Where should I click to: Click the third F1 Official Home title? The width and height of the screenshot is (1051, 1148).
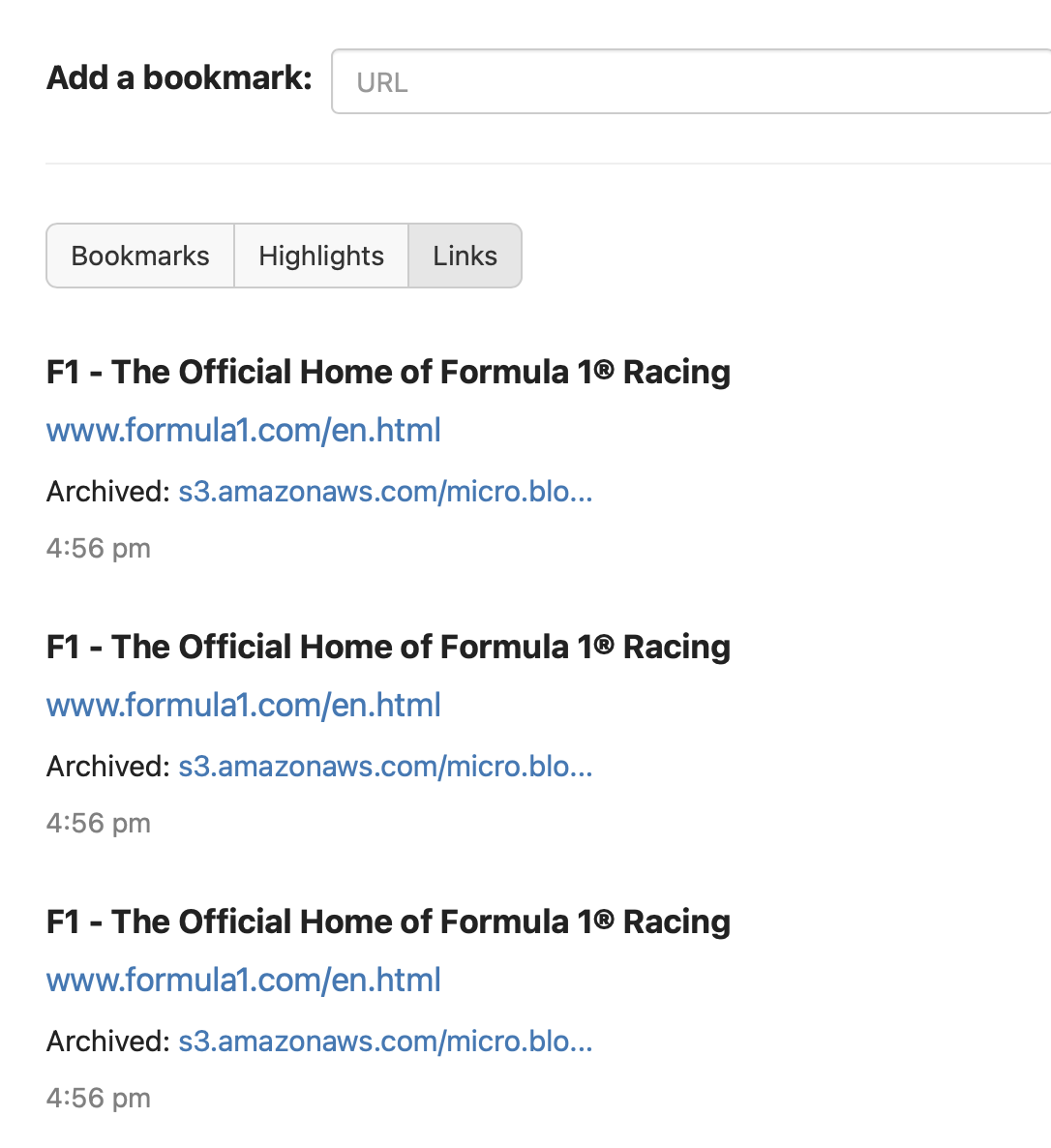coord(389,921)
